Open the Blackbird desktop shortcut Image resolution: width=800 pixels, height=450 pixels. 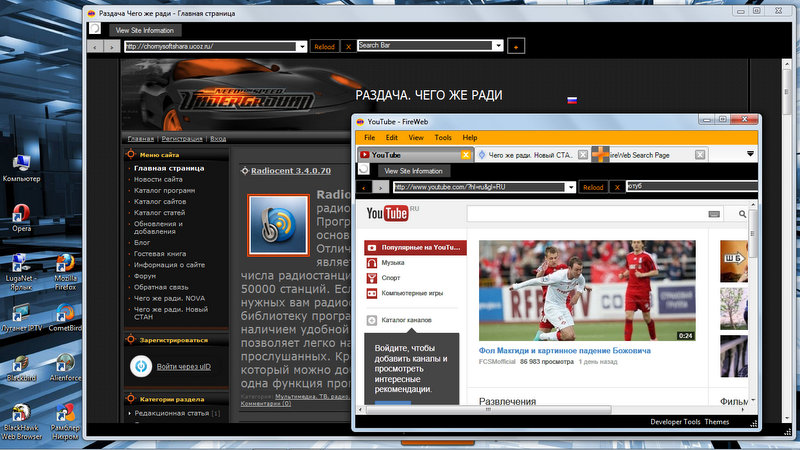(21, 367)
